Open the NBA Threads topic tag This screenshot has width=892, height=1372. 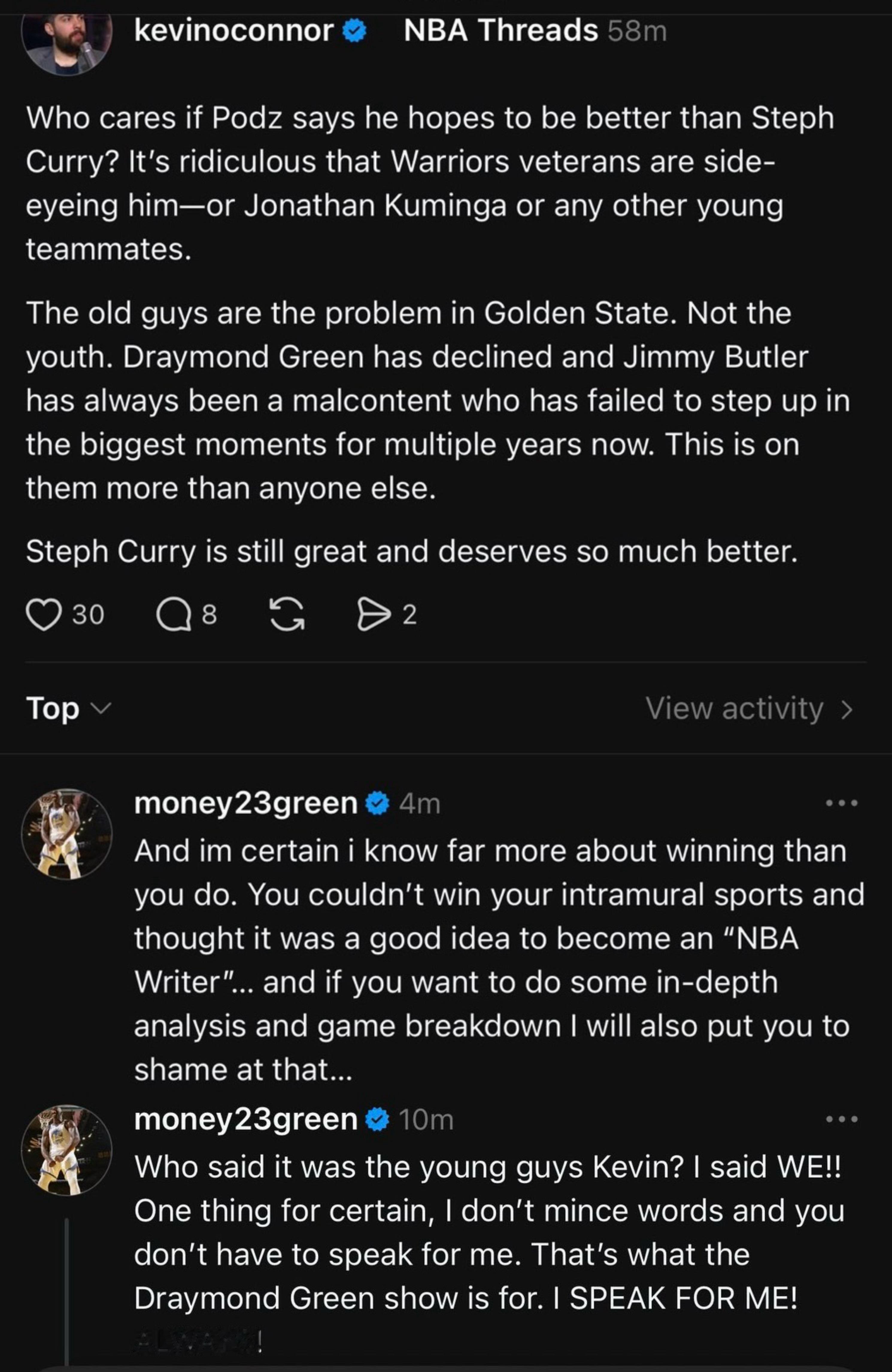click(x=500, y=31)
